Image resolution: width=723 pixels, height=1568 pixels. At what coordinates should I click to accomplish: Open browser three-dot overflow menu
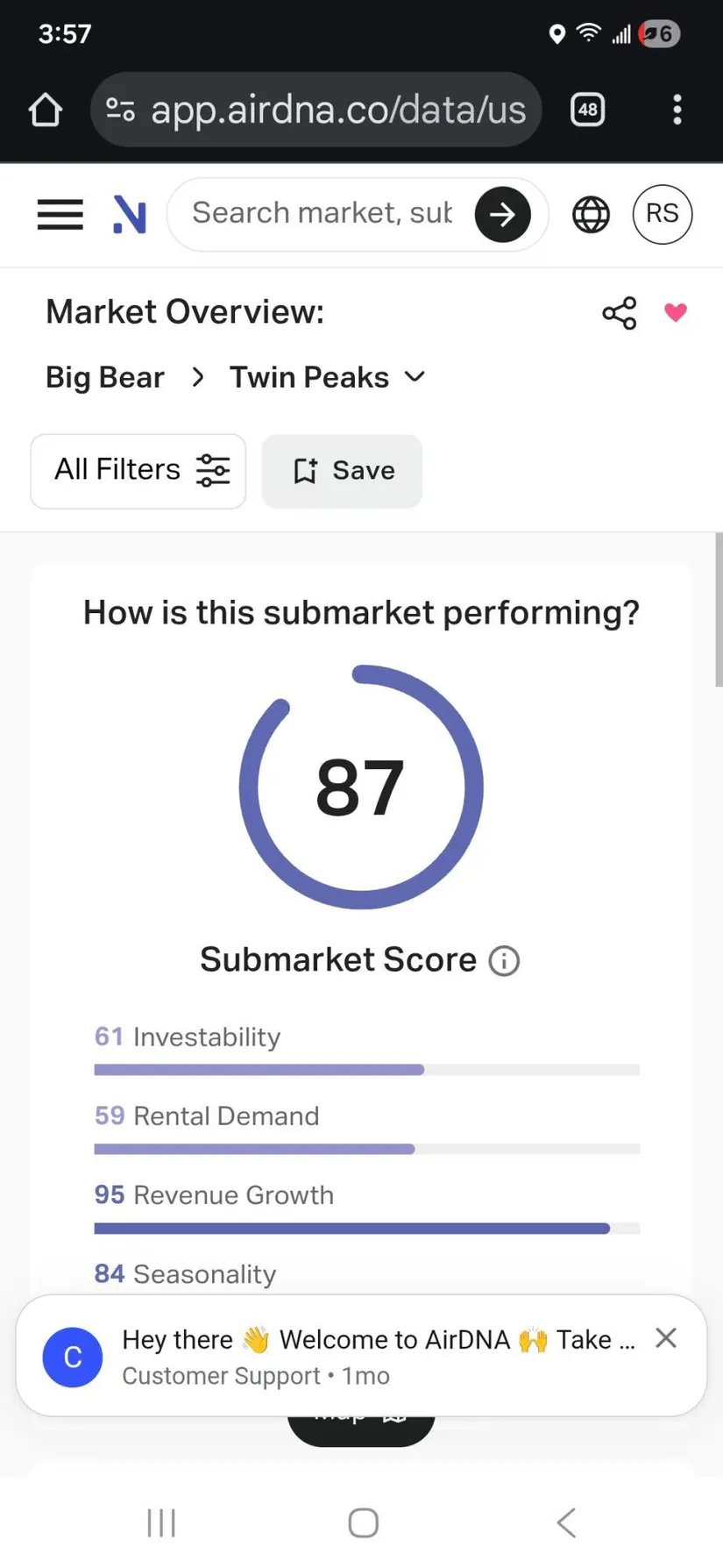[x=677, y=110]
